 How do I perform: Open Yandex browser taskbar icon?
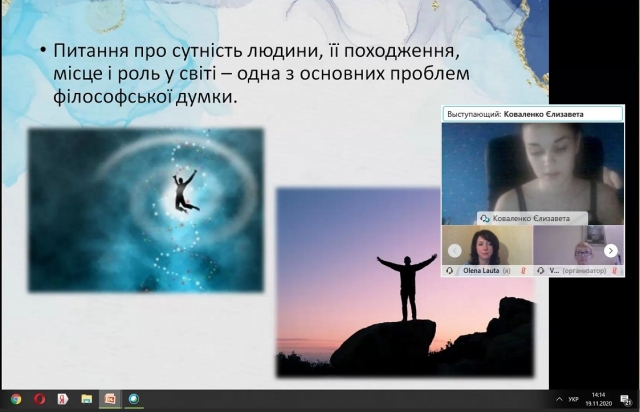click(x=62, y=399)
